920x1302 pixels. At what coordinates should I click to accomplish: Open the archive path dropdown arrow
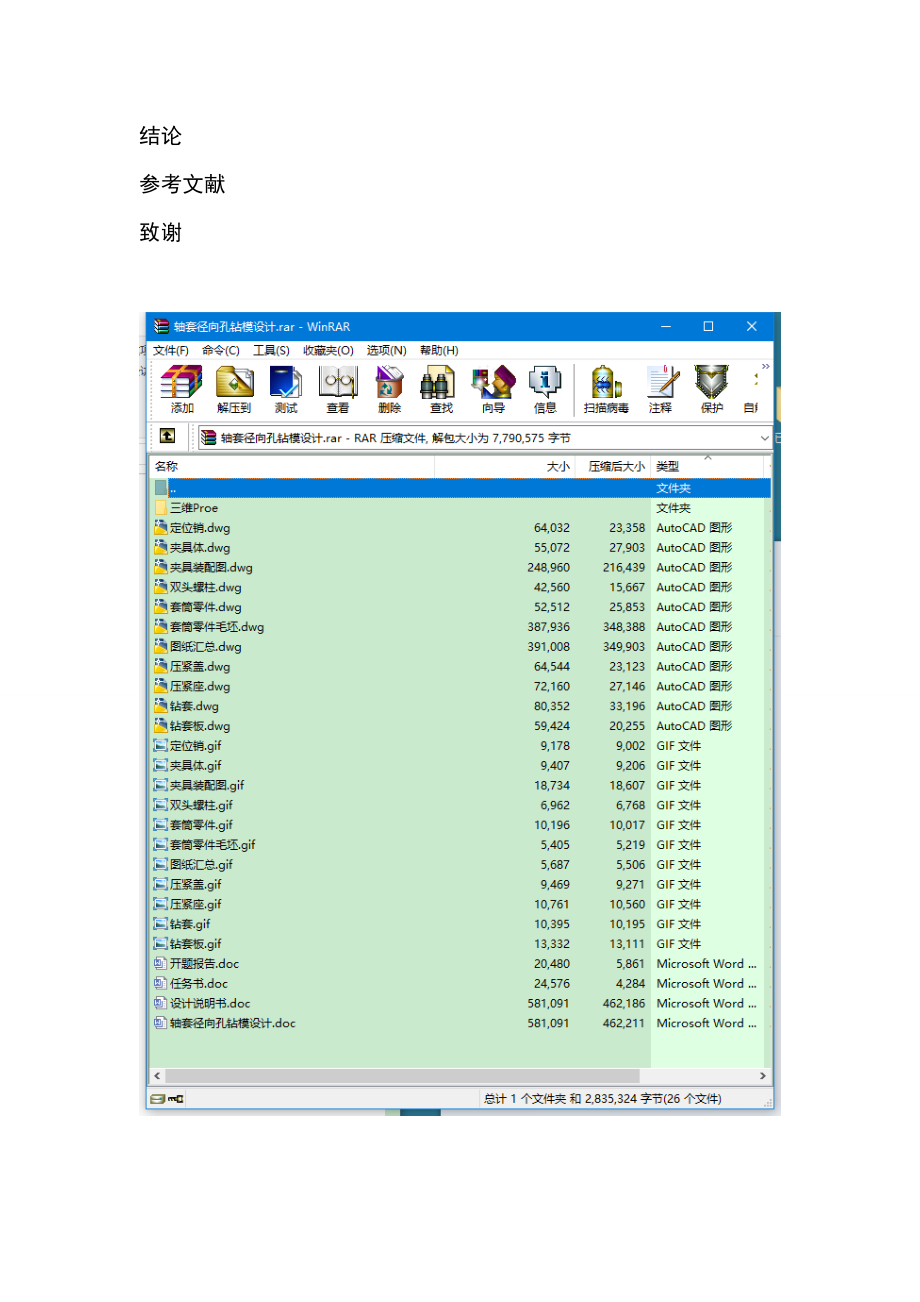pyautogui.click(x=765, y=438)
